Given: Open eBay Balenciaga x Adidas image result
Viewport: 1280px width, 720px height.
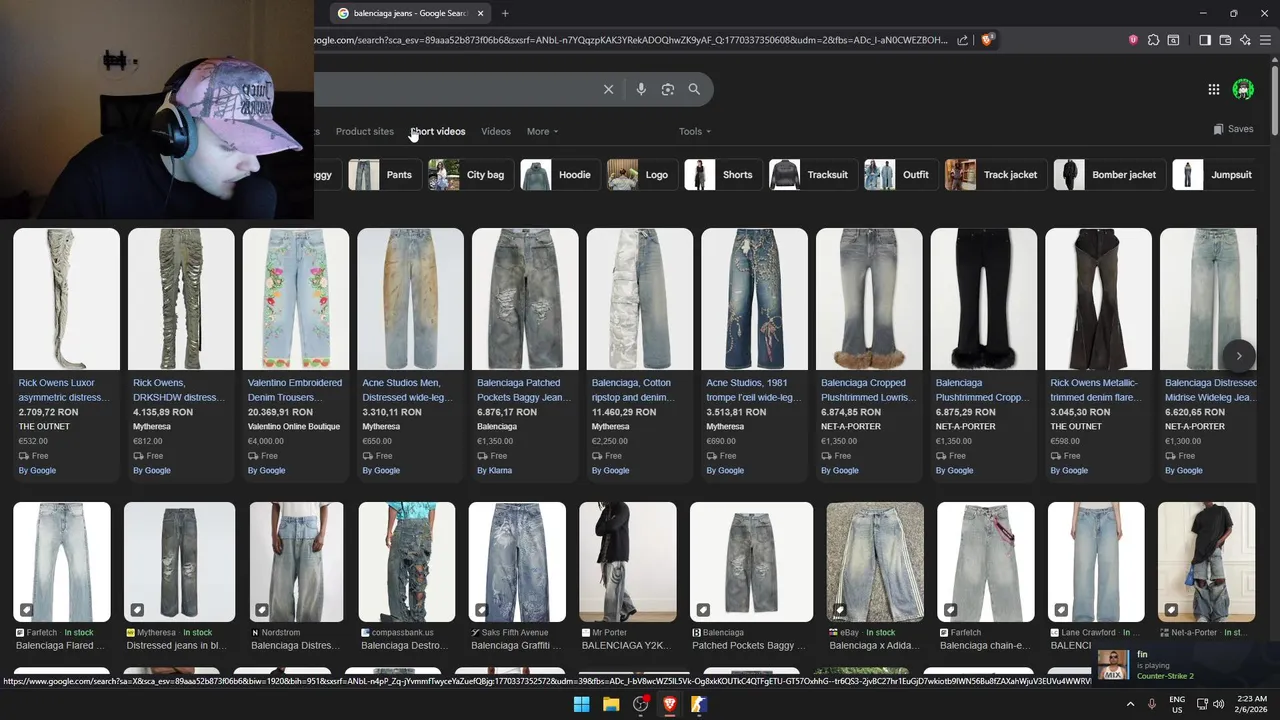Looking at the screenshot, I should tap(875, 562).
